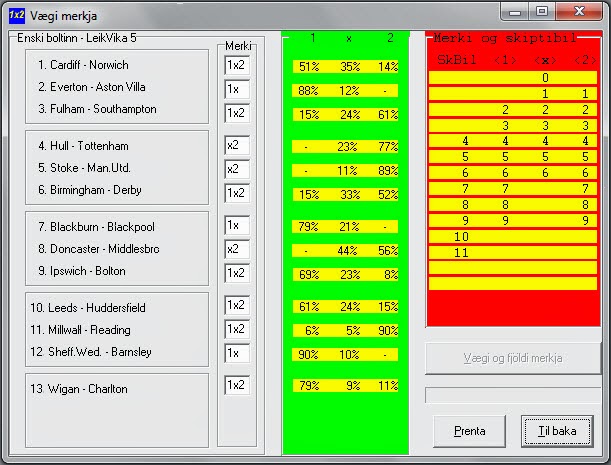Click Merki field for Hull - Tottenham
The height and width of the screenshot is (465, 611).
[x=237, y=145]
